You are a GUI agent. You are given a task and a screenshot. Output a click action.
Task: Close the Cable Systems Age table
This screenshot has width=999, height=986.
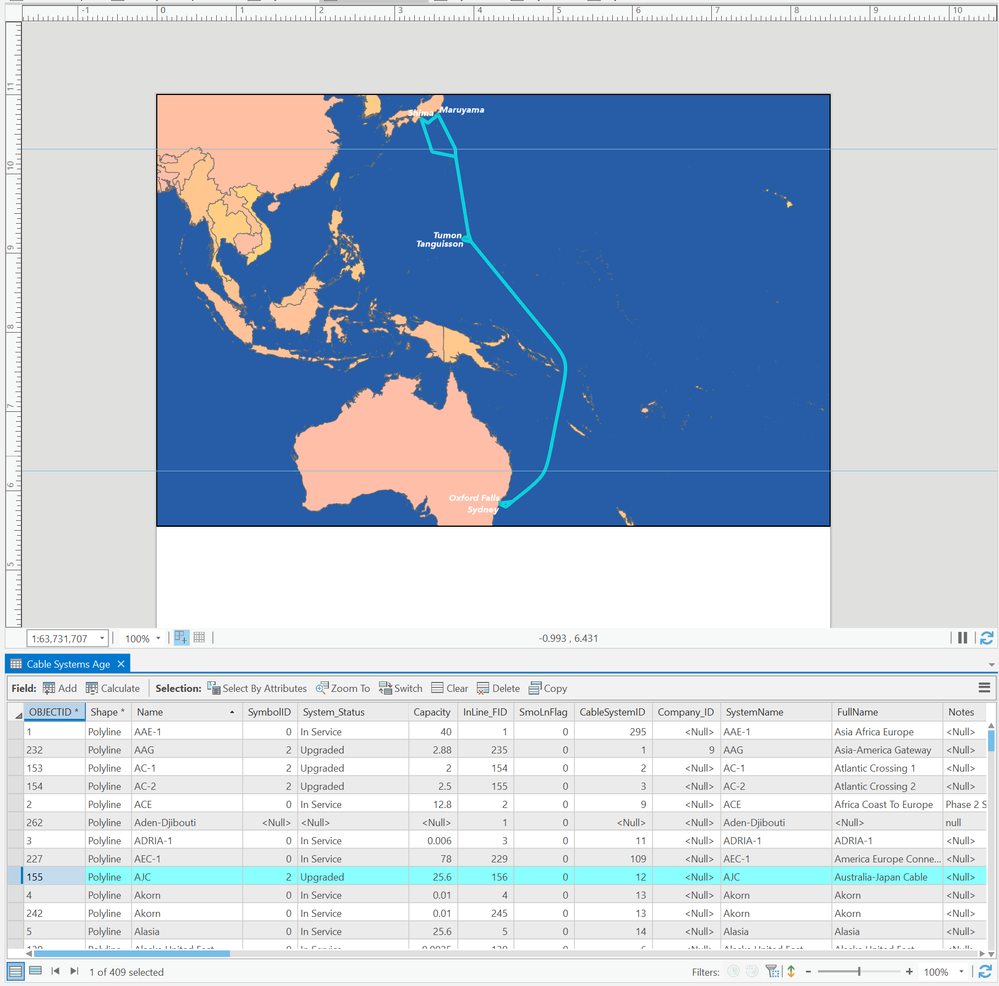(x=121, y=664)
